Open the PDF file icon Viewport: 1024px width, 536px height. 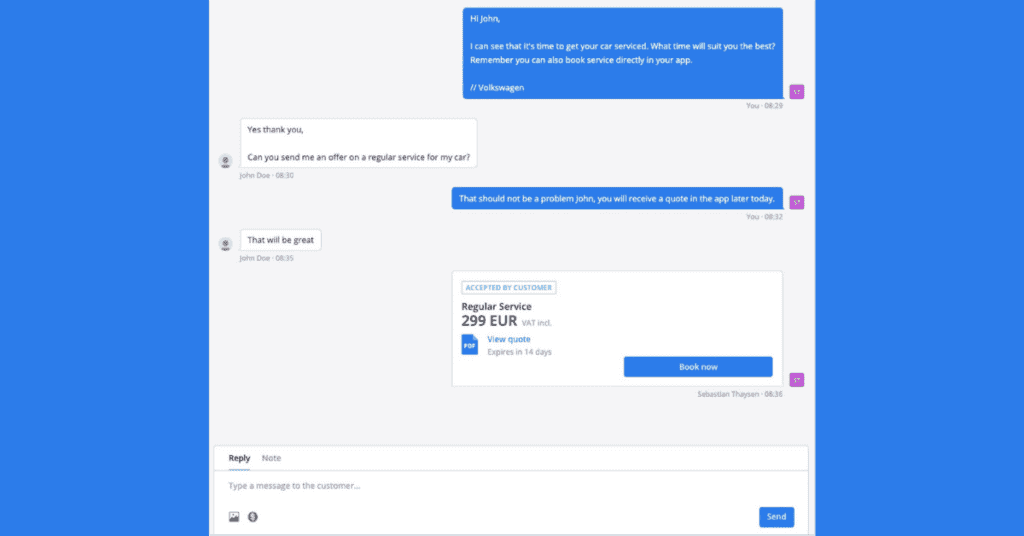pyautogui.click(x=470, y=344)
